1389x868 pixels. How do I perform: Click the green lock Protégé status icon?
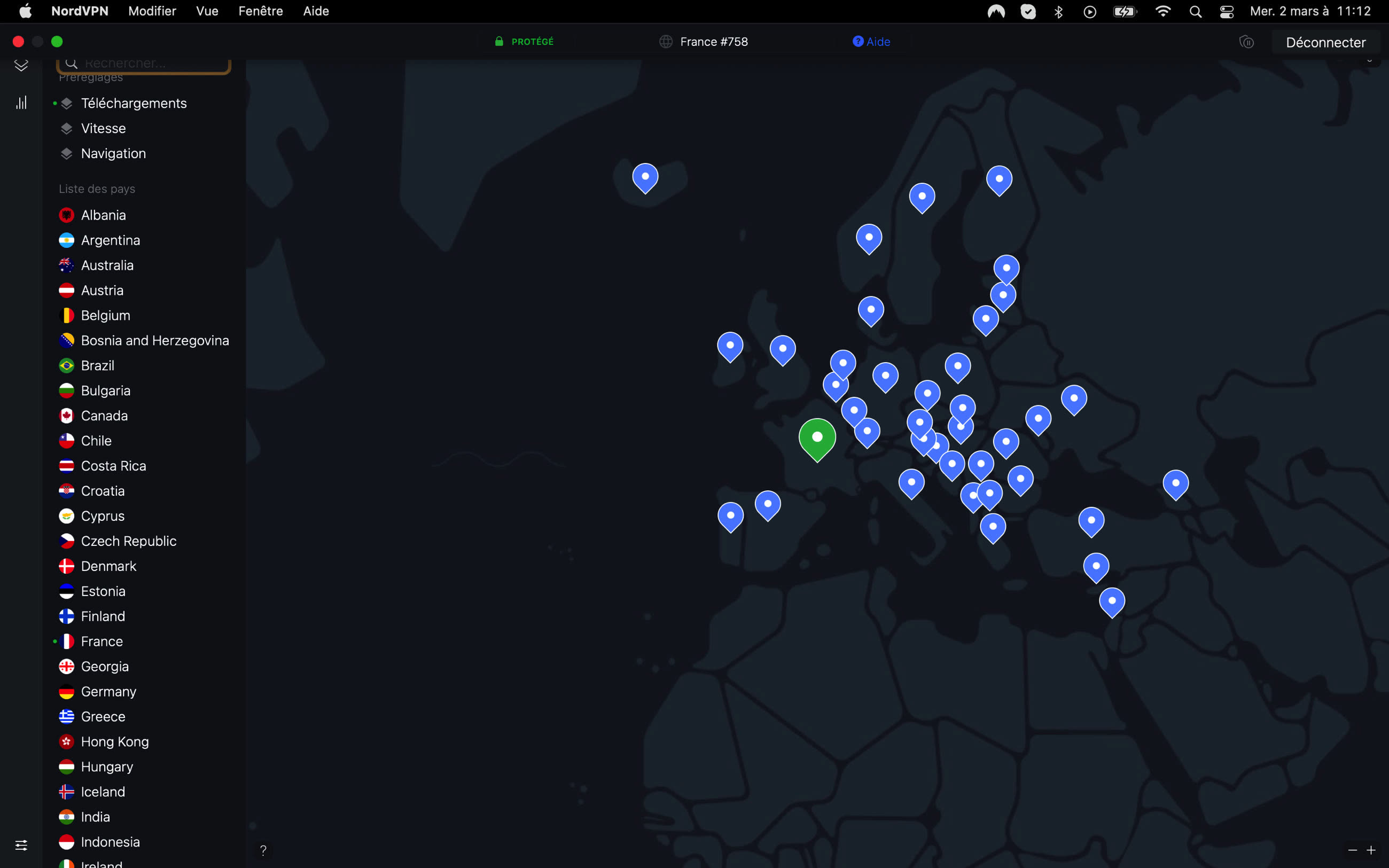(x=499, y=41)
